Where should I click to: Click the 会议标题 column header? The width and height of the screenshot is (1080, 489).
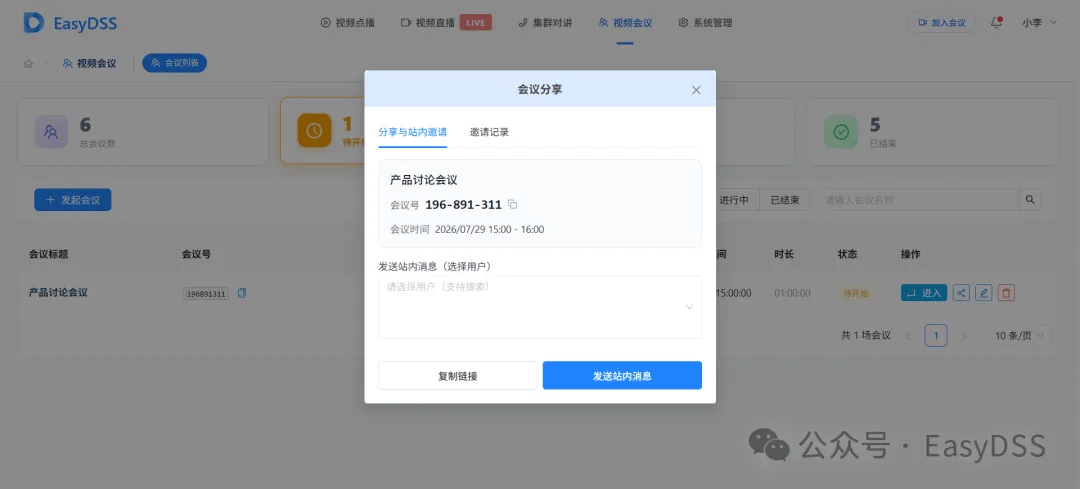pyautogui.click(x=48, y=254)
